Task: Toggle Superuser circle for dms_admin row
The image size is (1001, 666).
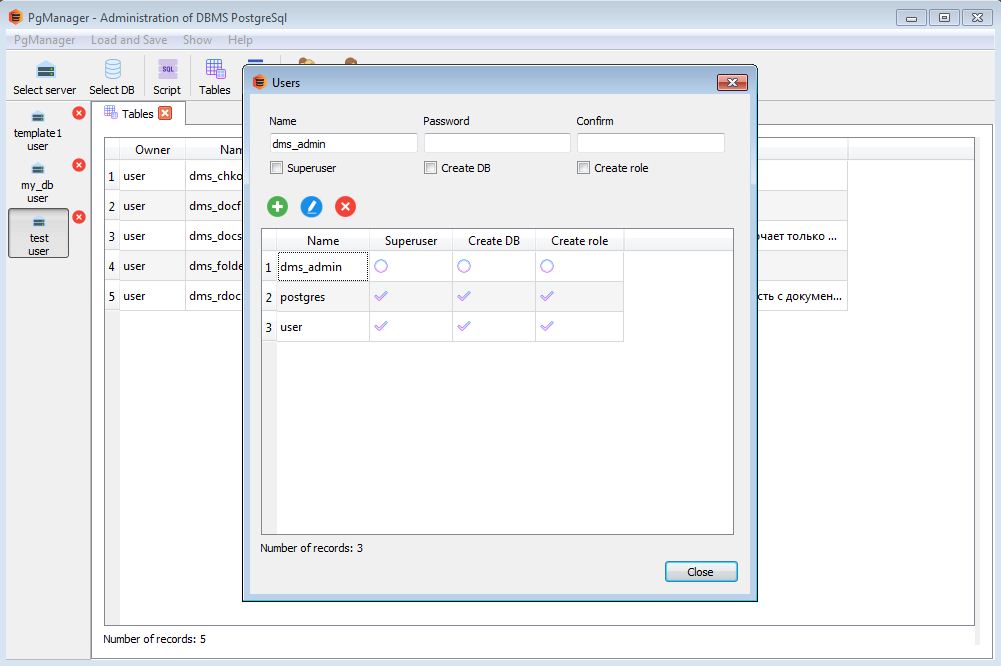Action: coord(381,267)
